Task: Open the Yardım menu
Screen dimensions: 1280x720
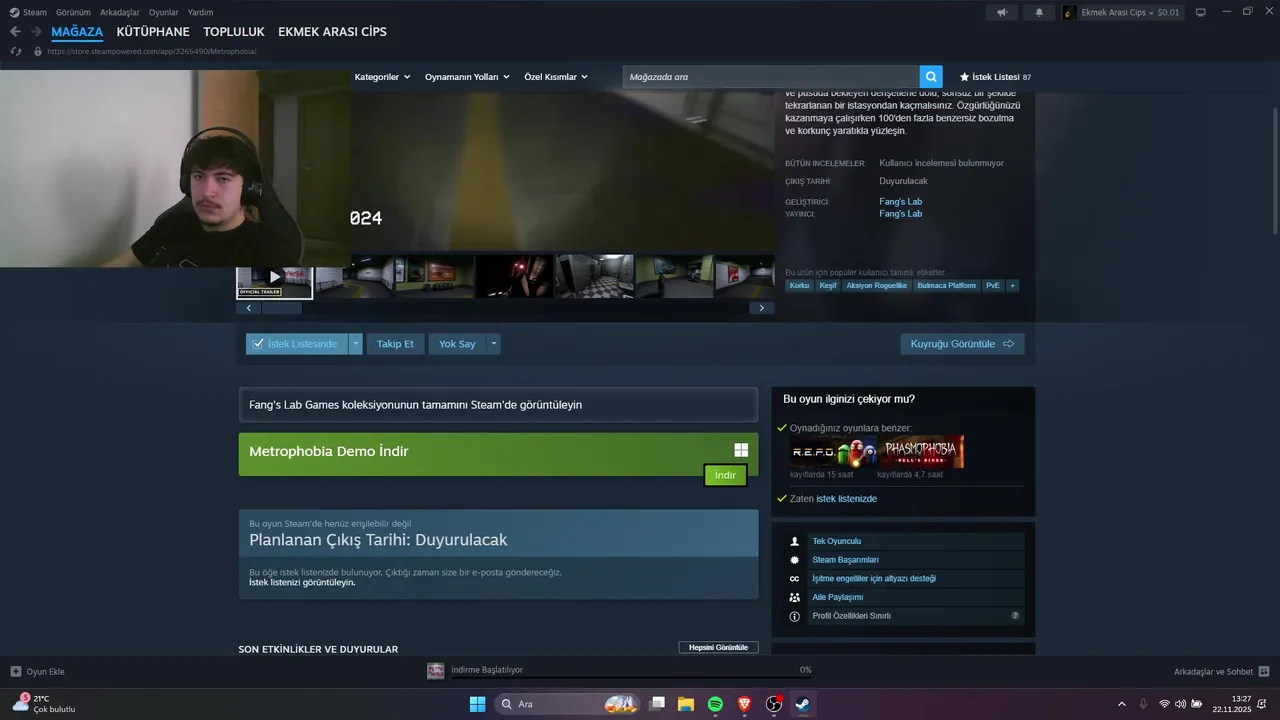Action: (x=200, y=12)
